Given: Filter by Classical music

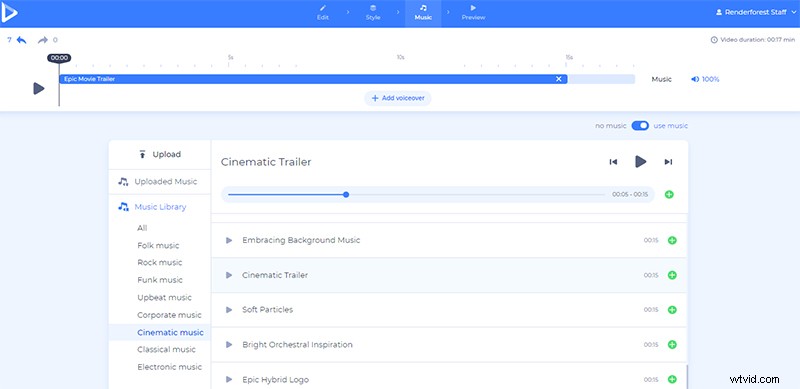Looking at the screenshot, I should coord(166,350).
